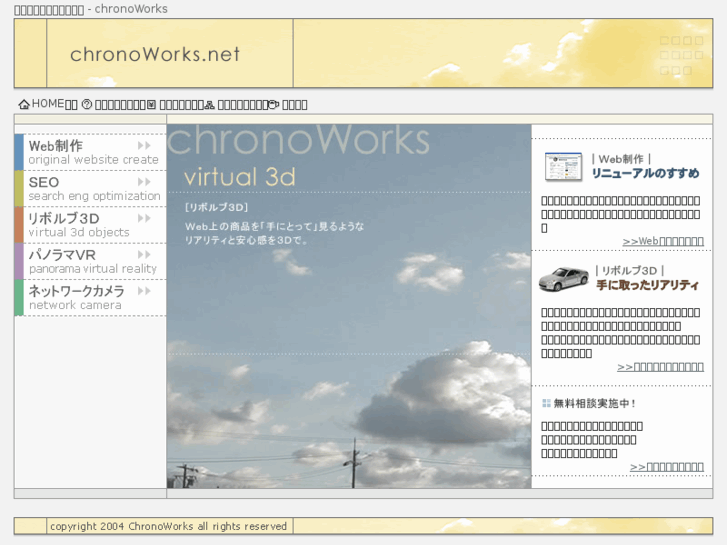
Task: Click the '| リボルブ3D |' label in right panel
Action: coord(630,271)
